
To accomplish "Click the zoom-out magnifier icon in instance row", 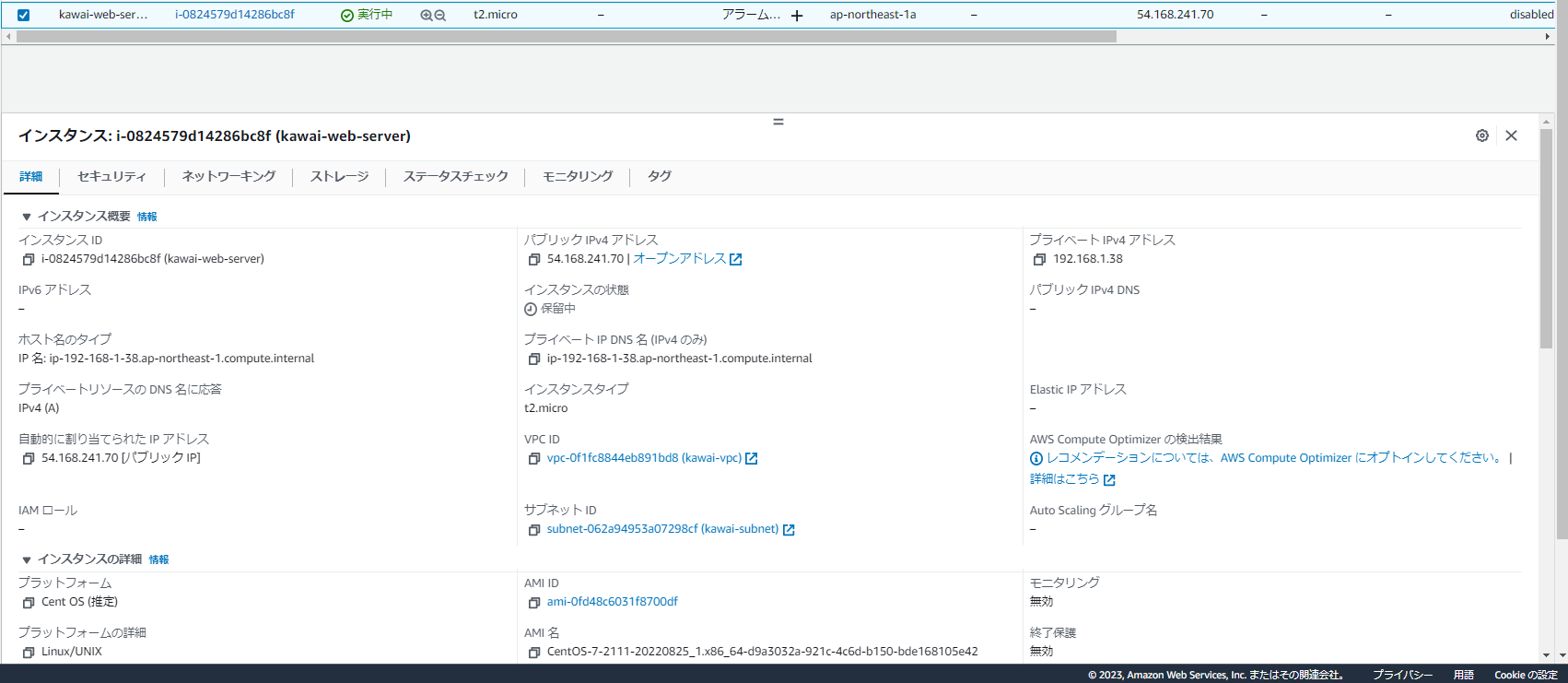I will point(440,16).
